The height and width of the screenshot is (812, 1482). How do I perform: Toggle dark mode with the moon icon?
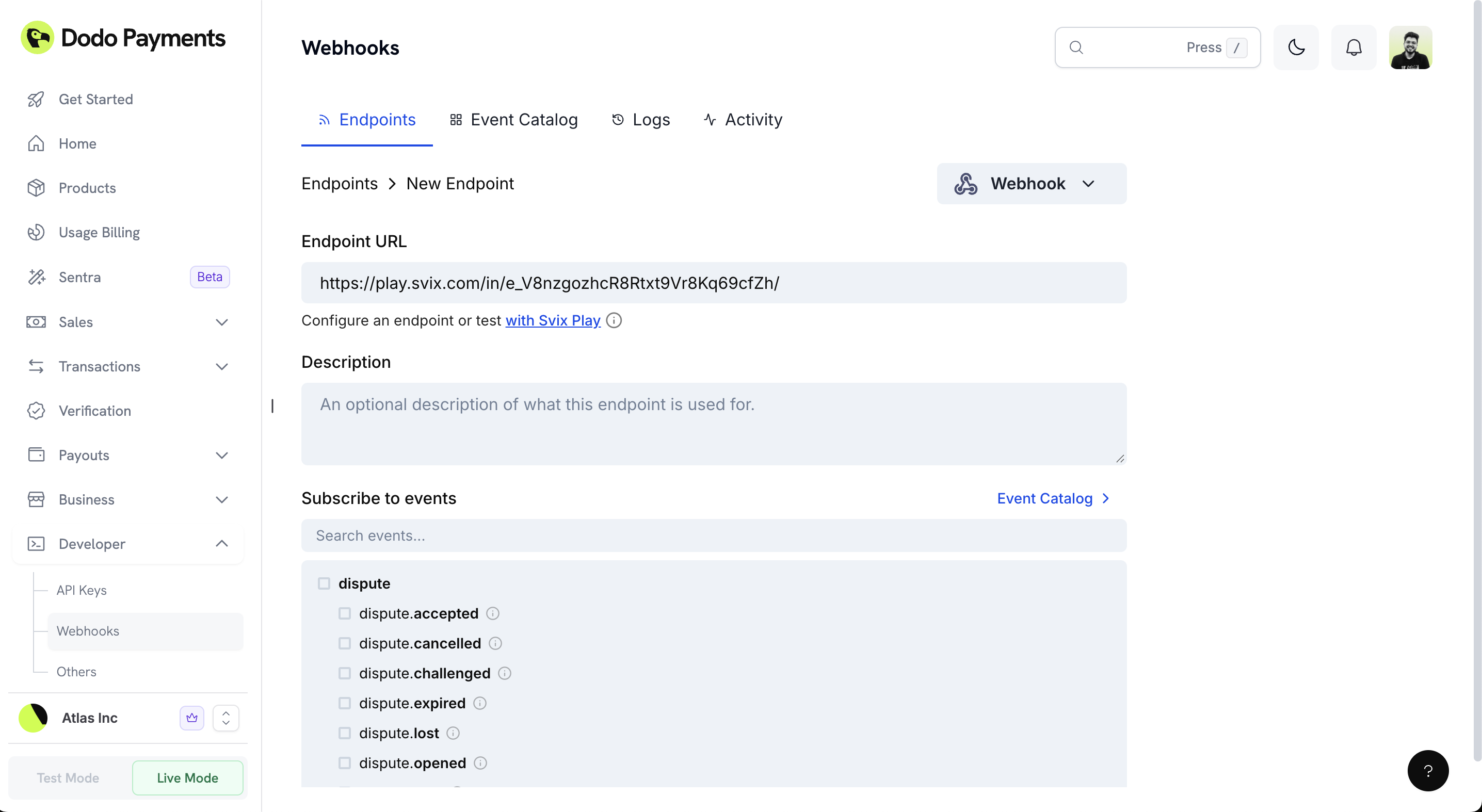click(1296, 47)
